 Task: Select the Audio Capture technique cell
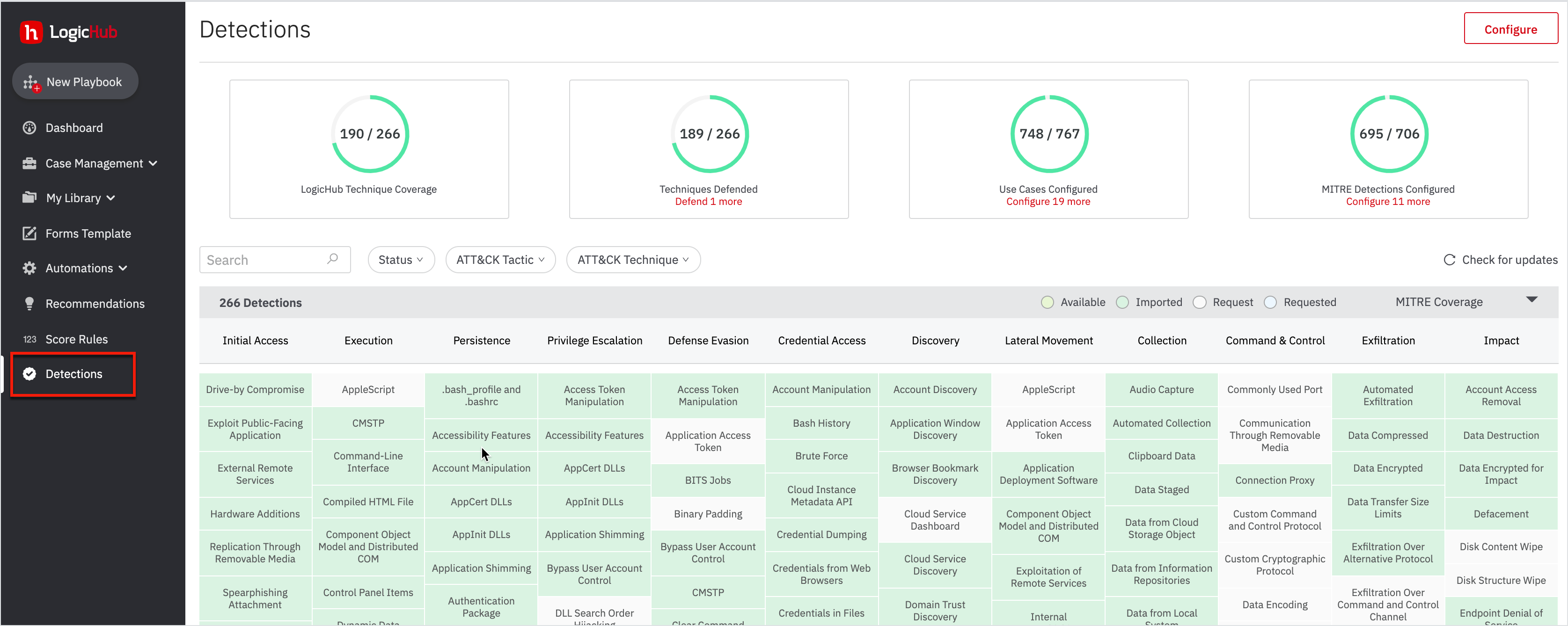[1161, 389]
